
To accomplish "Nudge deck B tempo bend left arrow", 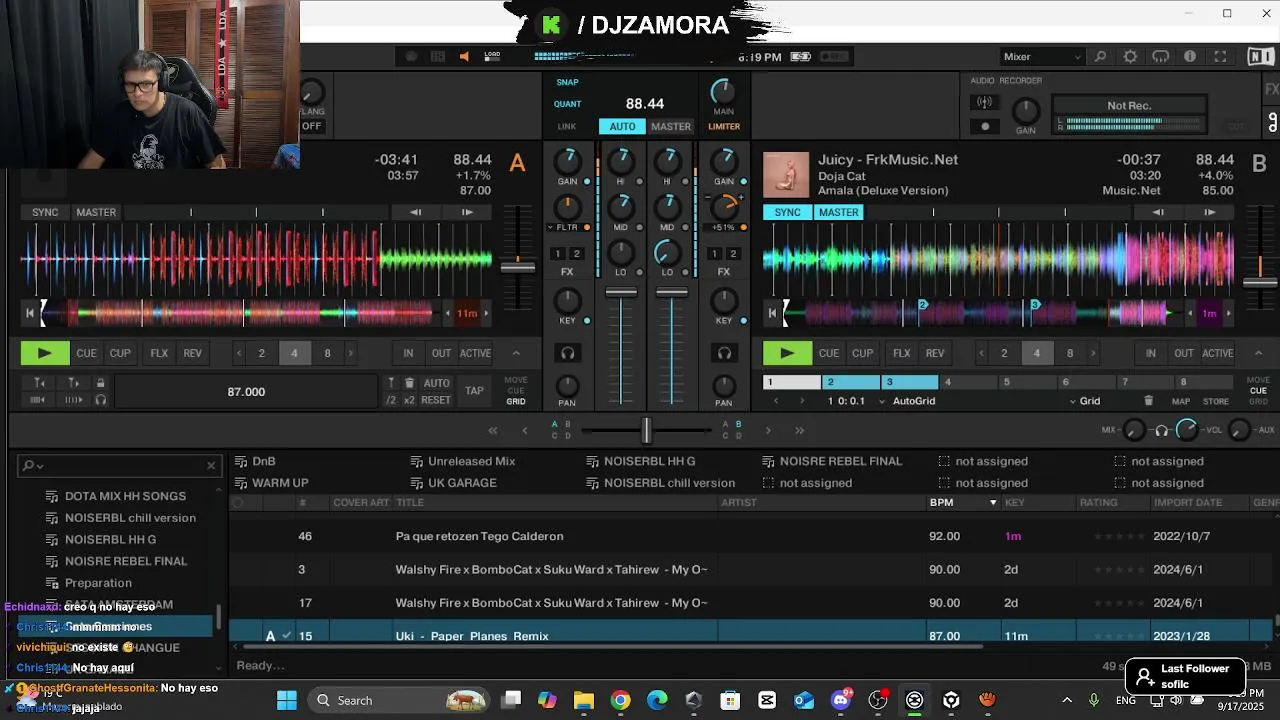I will click(1158, 212).
